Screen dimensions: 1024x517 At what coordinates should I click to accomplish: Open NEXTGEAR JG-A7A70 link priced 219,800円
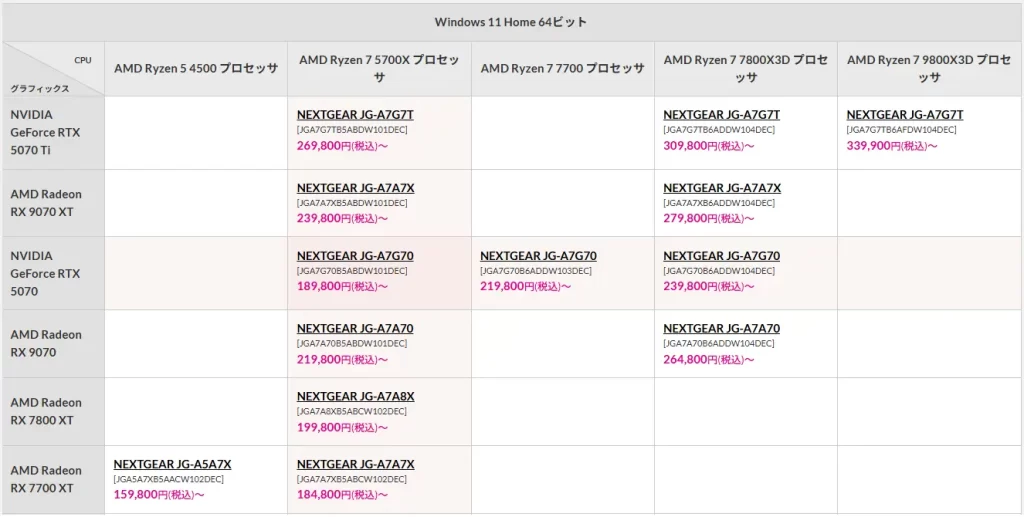[x=355, y=329]
